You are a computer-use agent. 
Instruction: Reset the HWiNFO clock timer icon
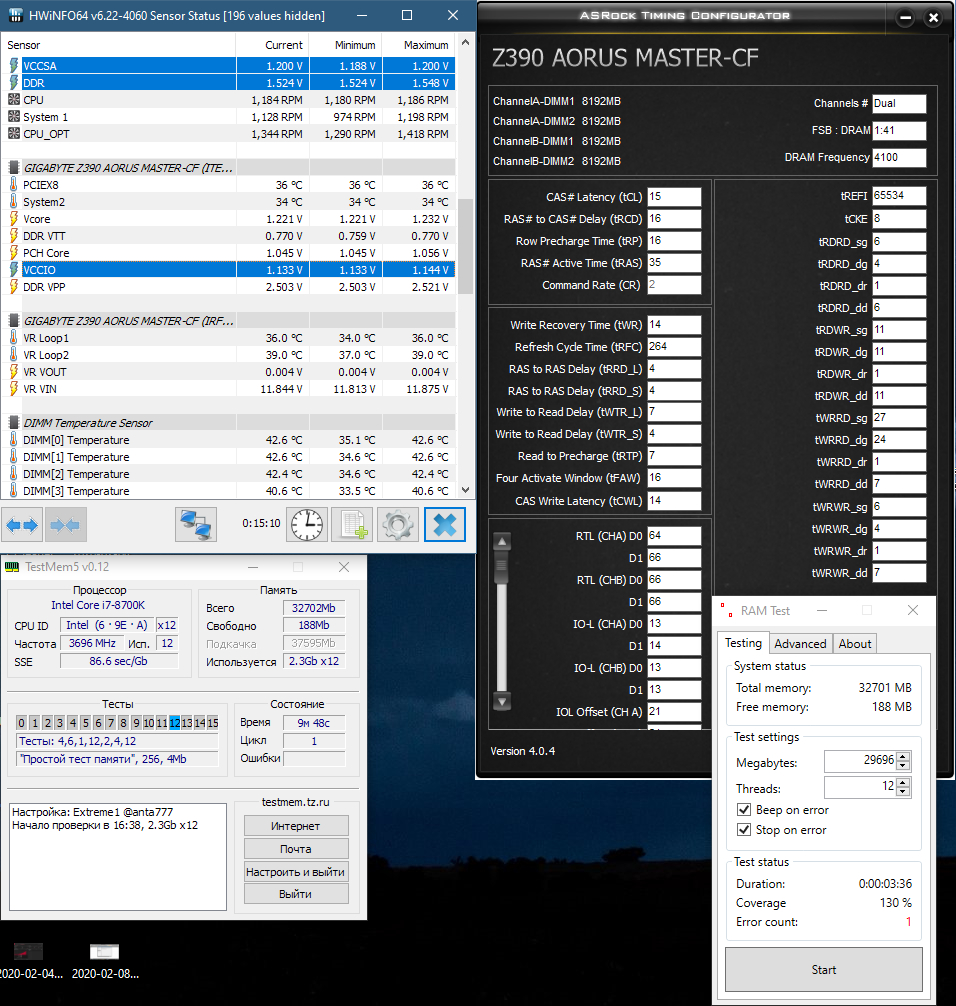pyautogui.click(x=307, y=525)
